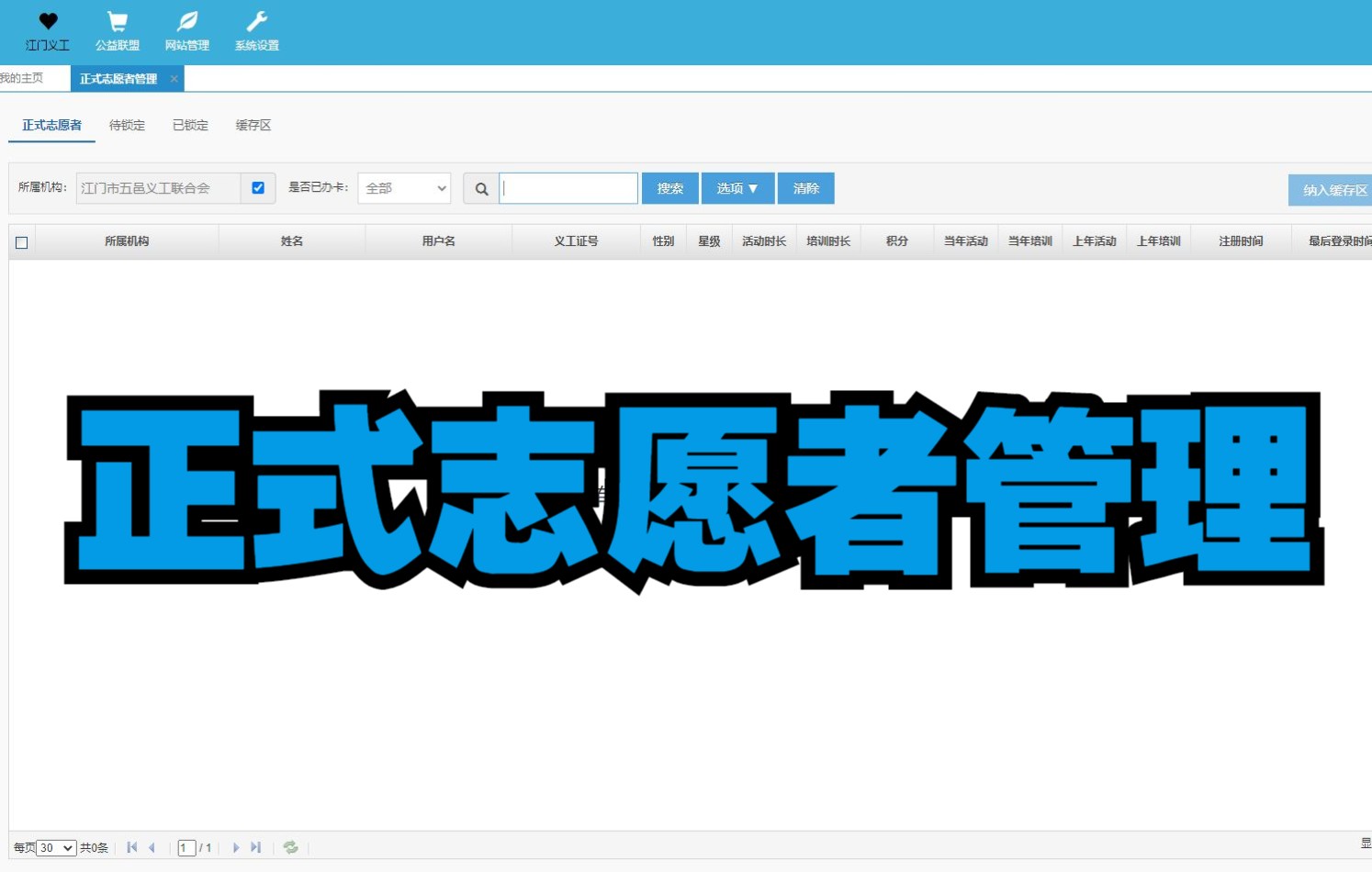The height and width of the screenshot is (872, 1372).
Task: Sort by 积分 column header
Action: click(897, 241)
